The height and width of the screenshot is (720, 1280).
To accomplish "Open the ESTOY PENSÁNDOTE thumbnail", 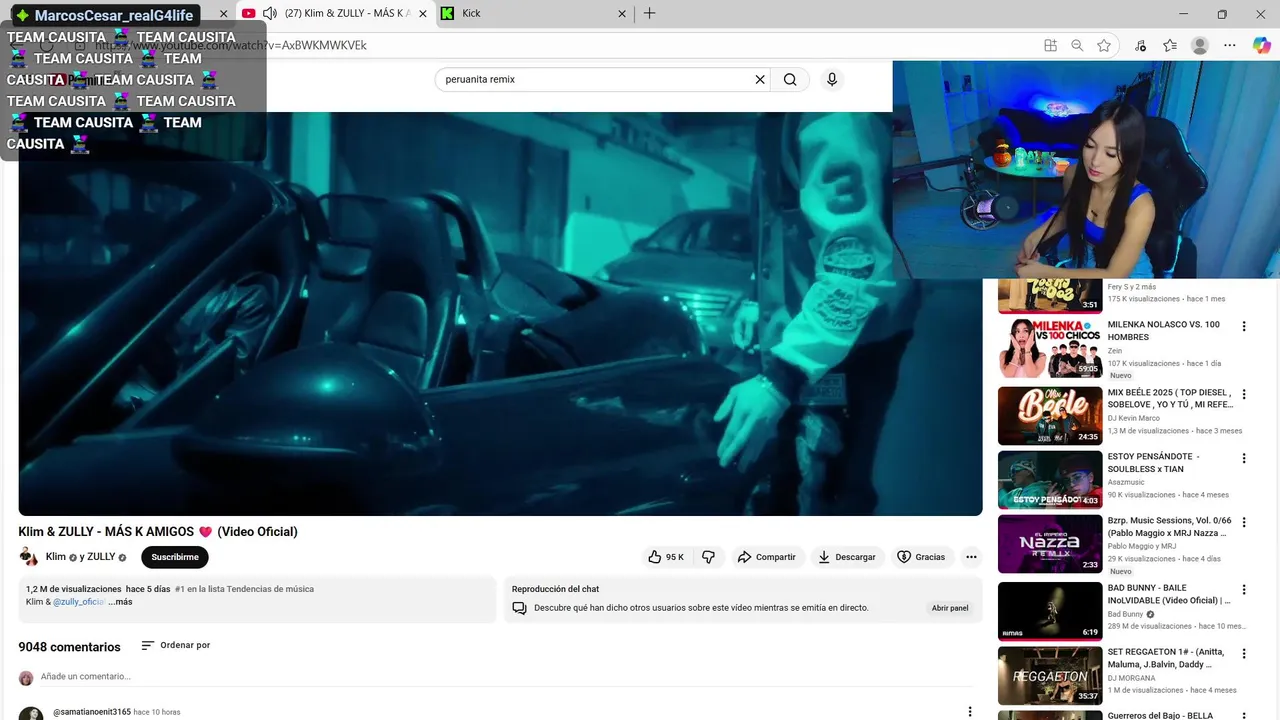I will click(x=1050, y=480).
